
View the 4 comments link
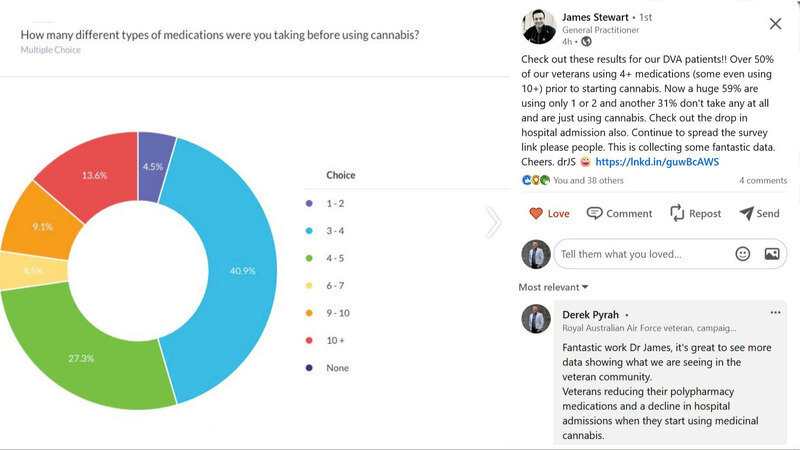763,181
